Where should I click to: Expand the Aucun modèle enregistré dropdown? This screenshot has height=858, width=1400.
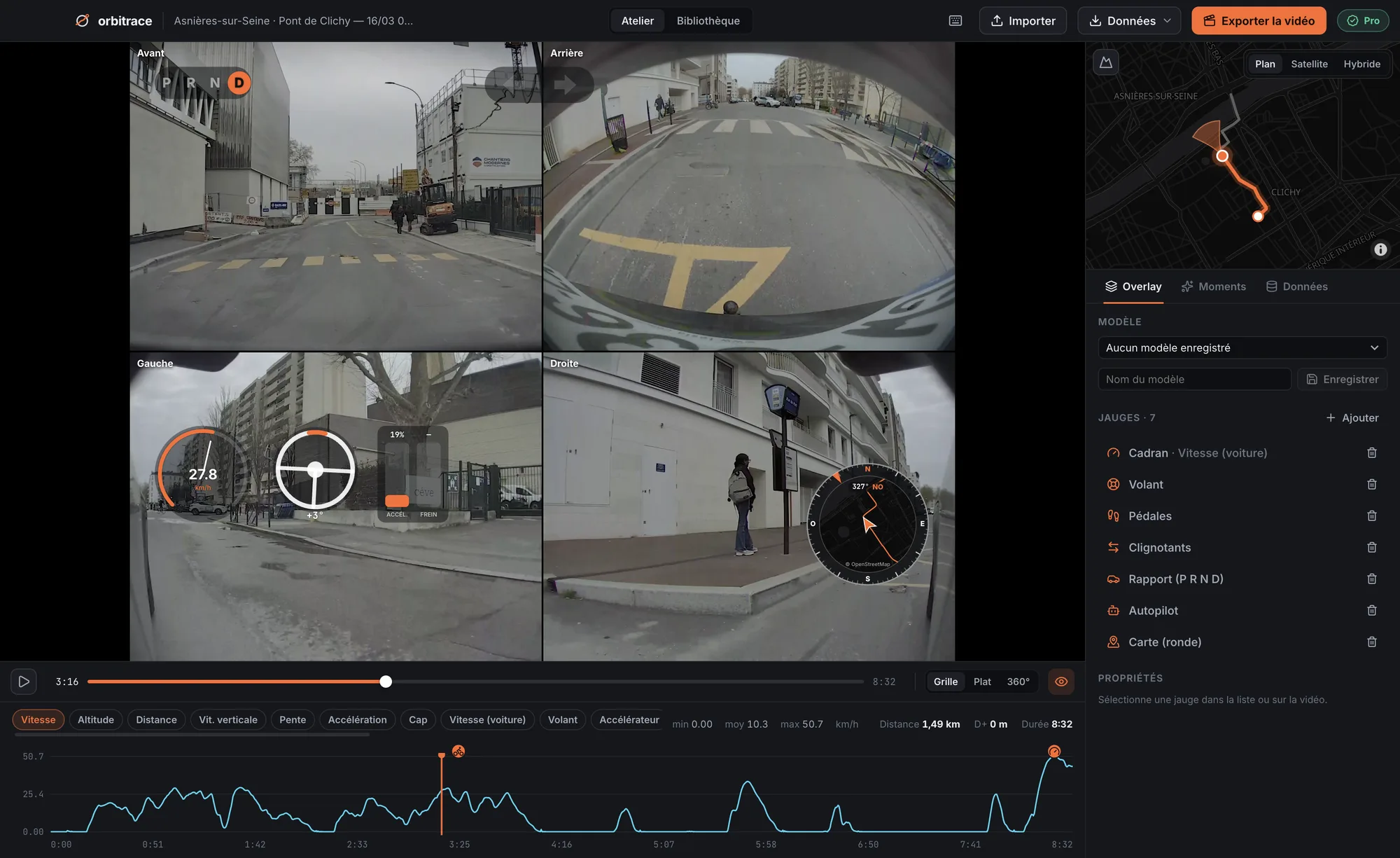coord(1242,348)
